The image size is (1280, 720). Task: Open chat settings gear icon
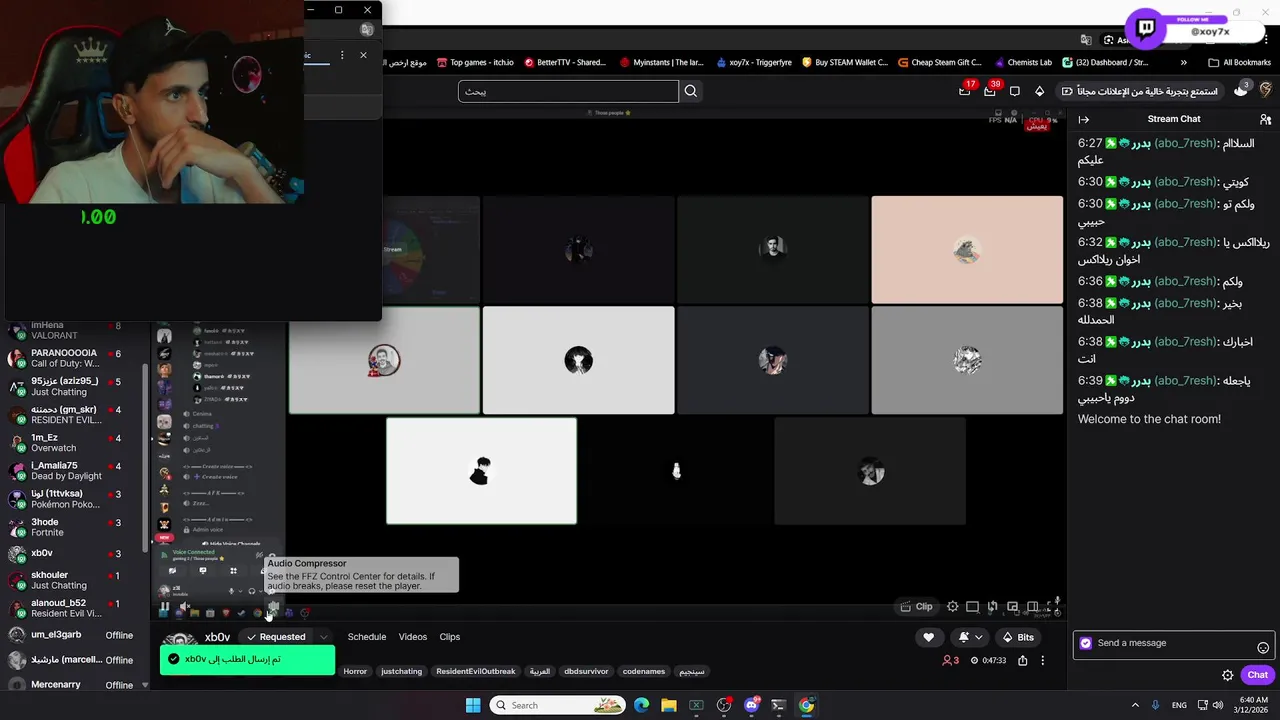point(1228,675)
